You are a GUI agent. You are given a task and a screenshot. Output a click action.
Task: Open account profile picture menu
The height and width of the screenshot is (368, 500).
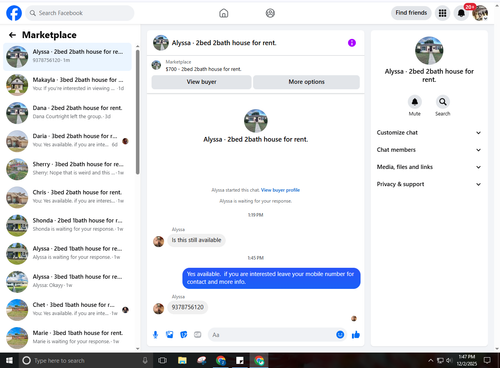point(480,13)
